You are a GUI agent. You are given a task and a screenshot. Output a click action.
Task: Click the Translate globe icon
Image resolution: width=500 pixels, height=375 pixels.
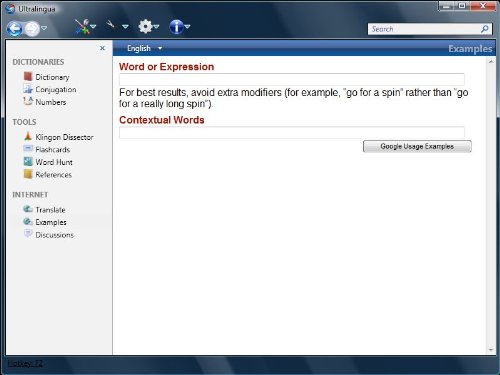pyautogui.click(x=28, y=209)
